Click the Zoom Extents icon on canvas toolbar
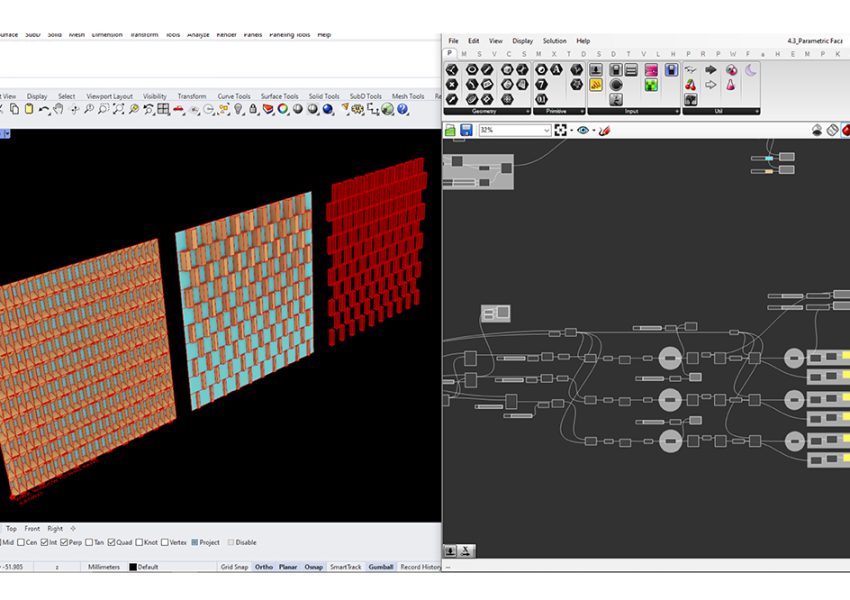 pos(561,130)
